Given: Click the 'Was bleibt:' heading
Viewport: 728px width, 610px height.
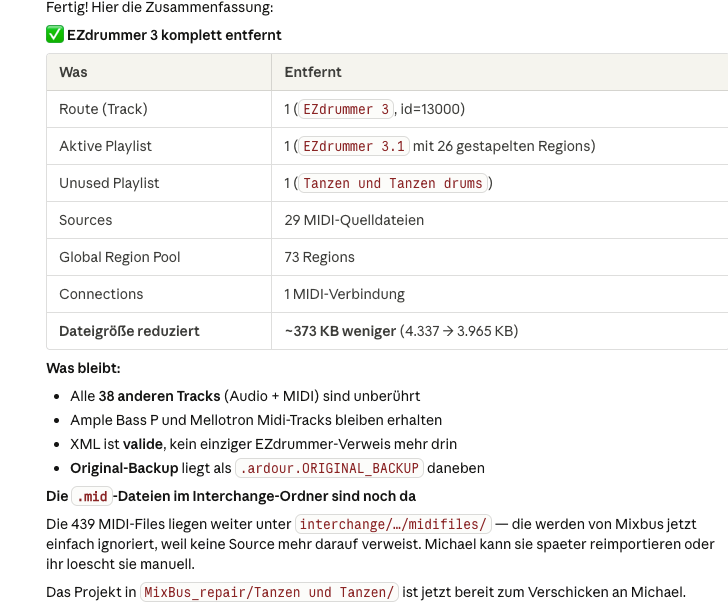Looking at the screenshot, I should pyautogui.click(x=83, y=368).
